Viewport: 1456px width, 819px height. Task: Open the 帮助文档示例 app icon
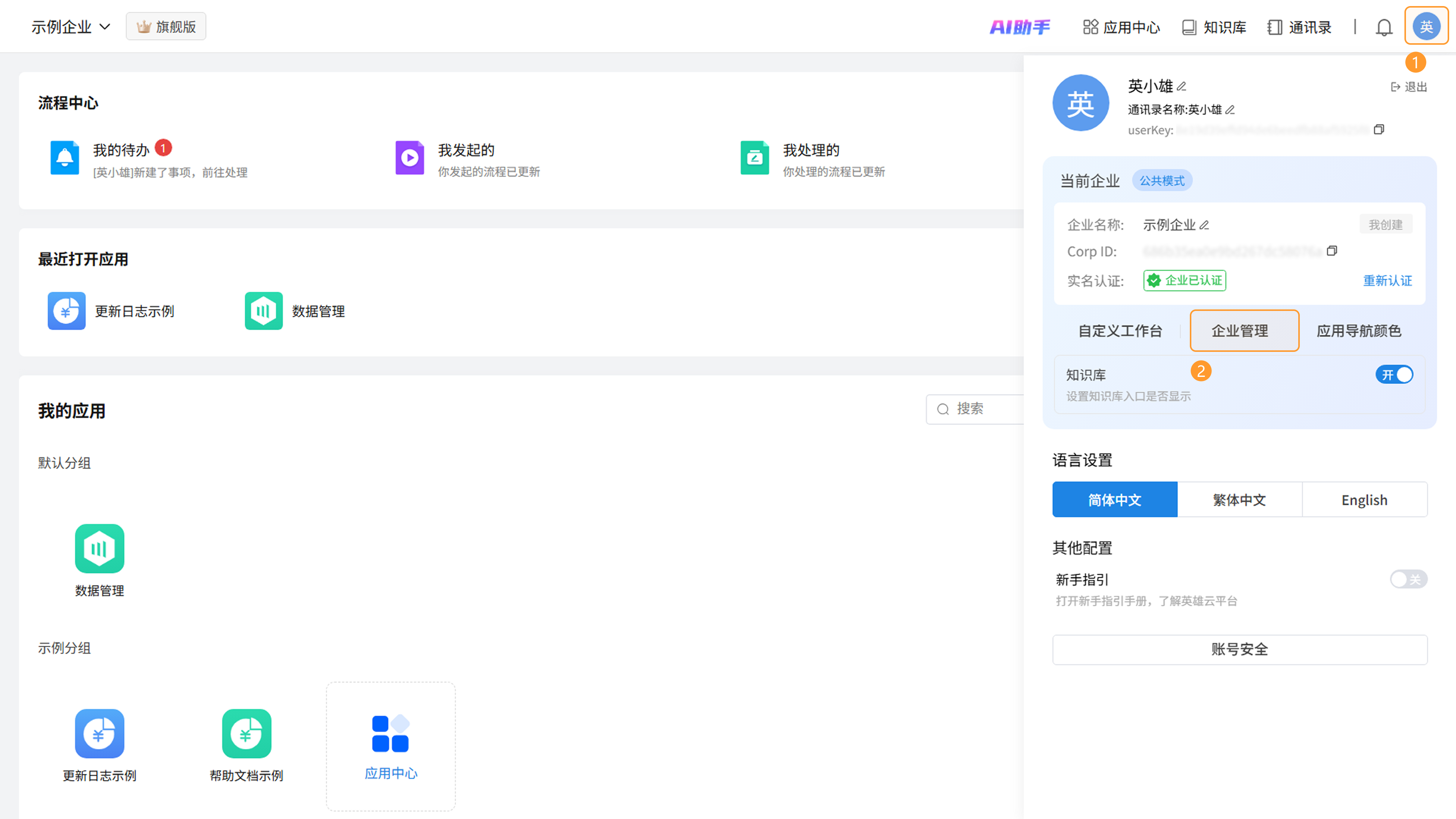[246, 733]
